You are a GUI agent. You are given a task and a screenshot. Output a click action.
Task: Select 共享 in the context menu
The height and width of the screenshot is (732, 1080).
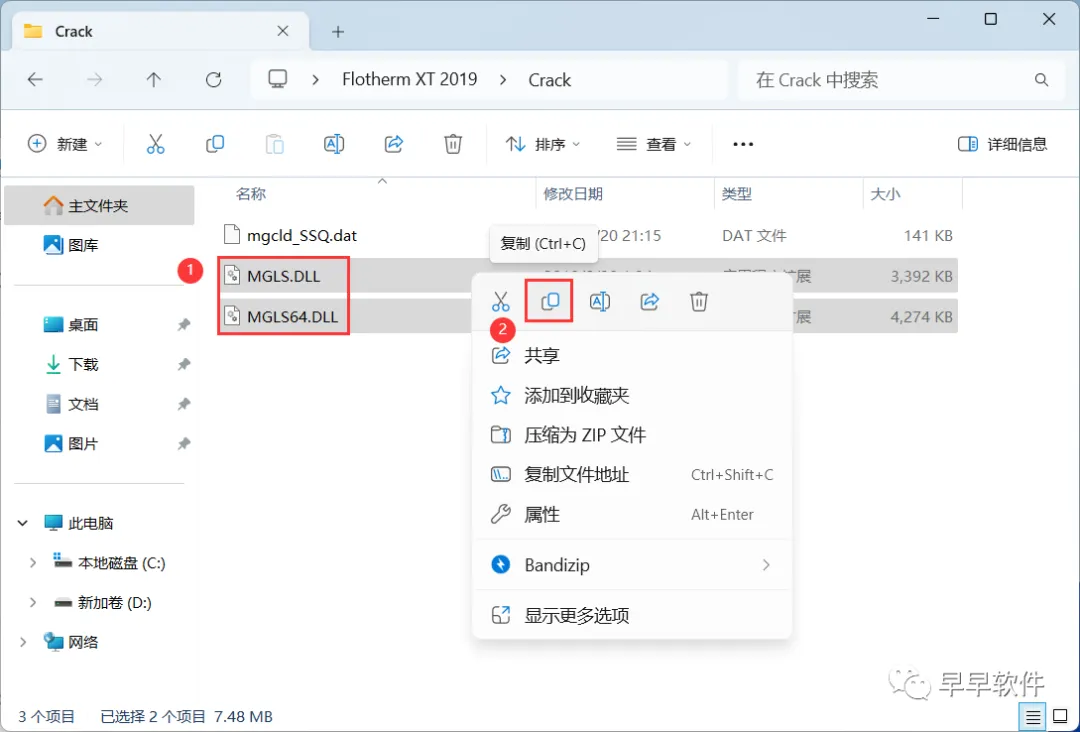[632, 355]
